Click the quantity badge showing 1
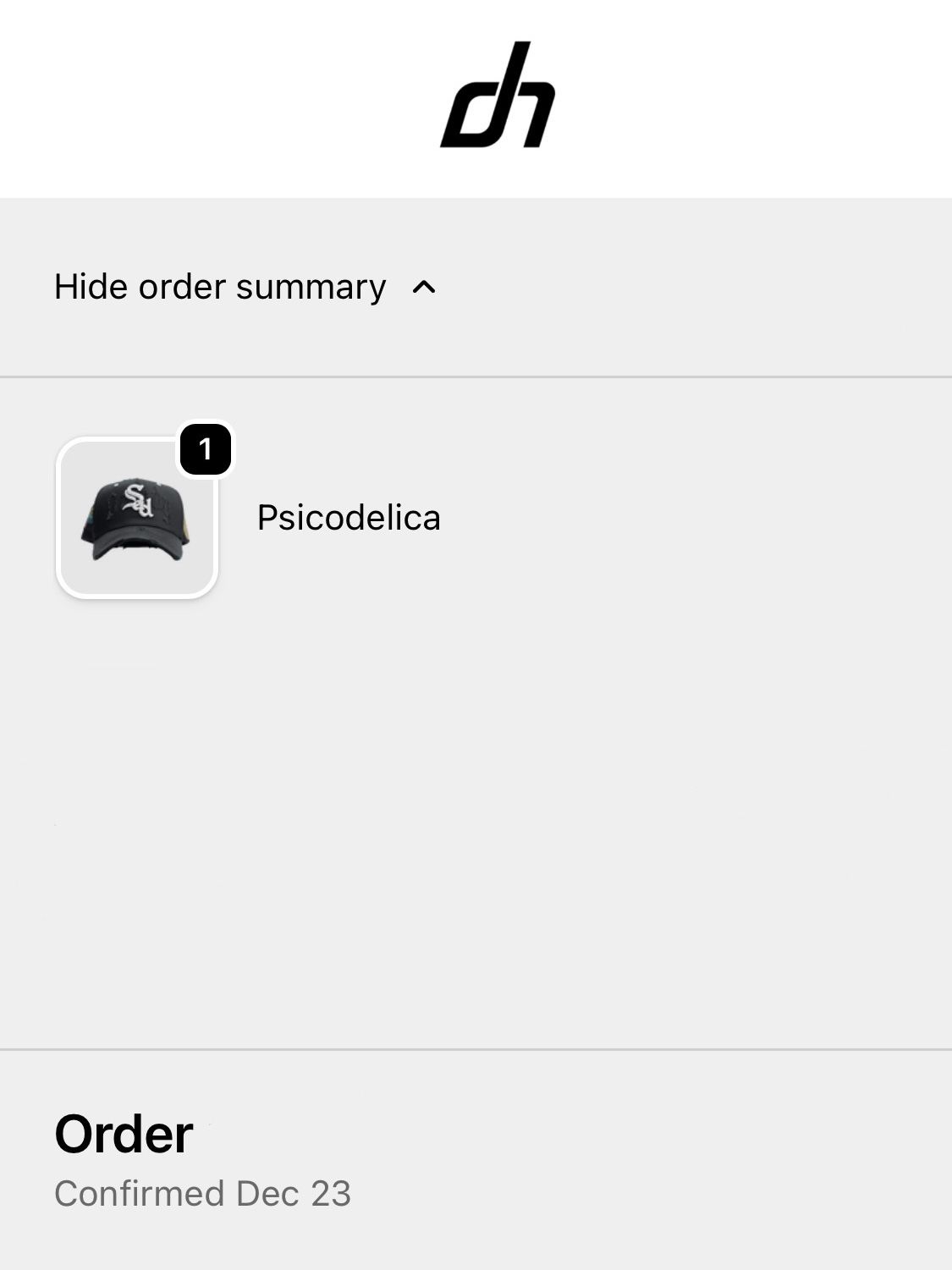Image resolution: width=952 pixels, height=1270 pixels. [206, 449]
